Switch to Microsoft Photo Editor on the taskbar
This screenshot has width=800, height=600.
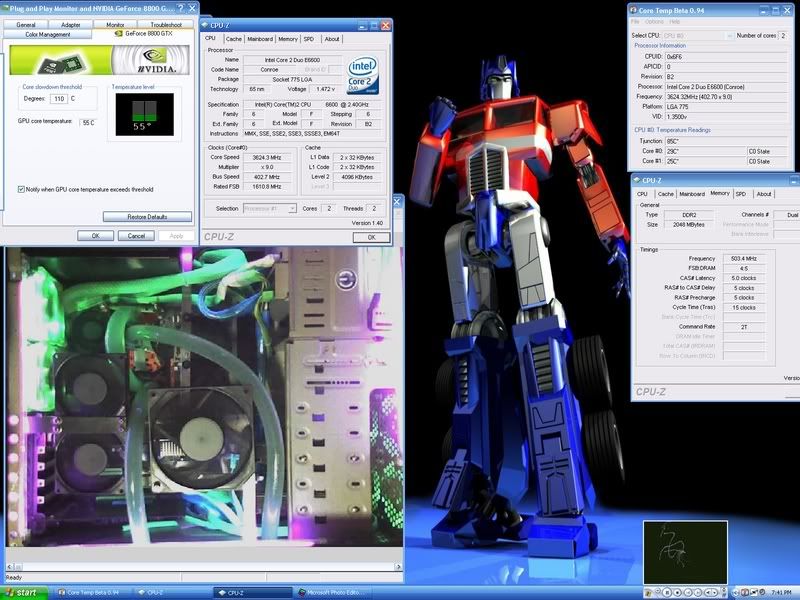[x=333, y=593]
